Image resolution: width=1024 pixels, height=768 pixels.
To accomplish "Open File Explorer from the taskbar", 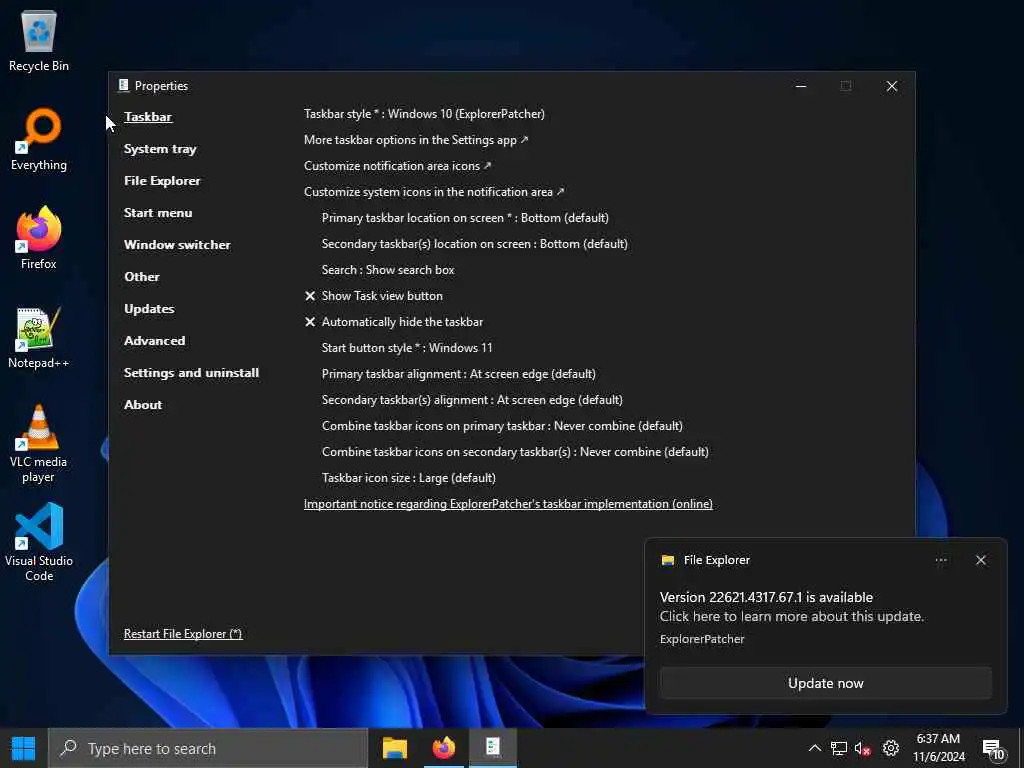I will [394, 748].
